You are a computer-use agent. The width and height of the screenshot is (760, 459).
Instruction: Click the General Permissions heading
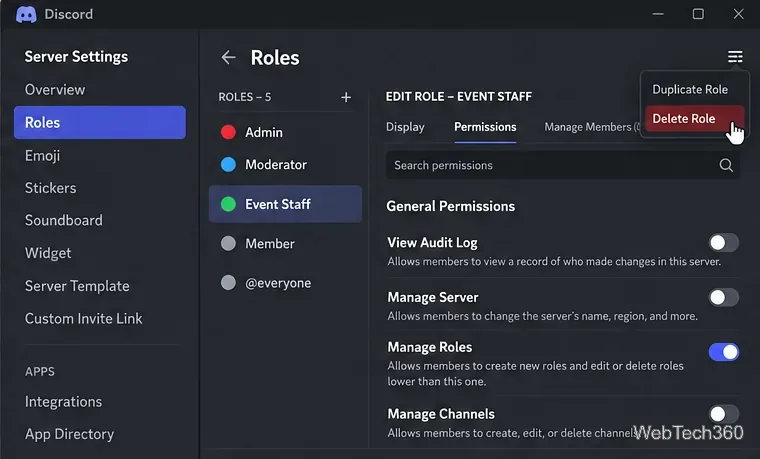pos(450,206)
